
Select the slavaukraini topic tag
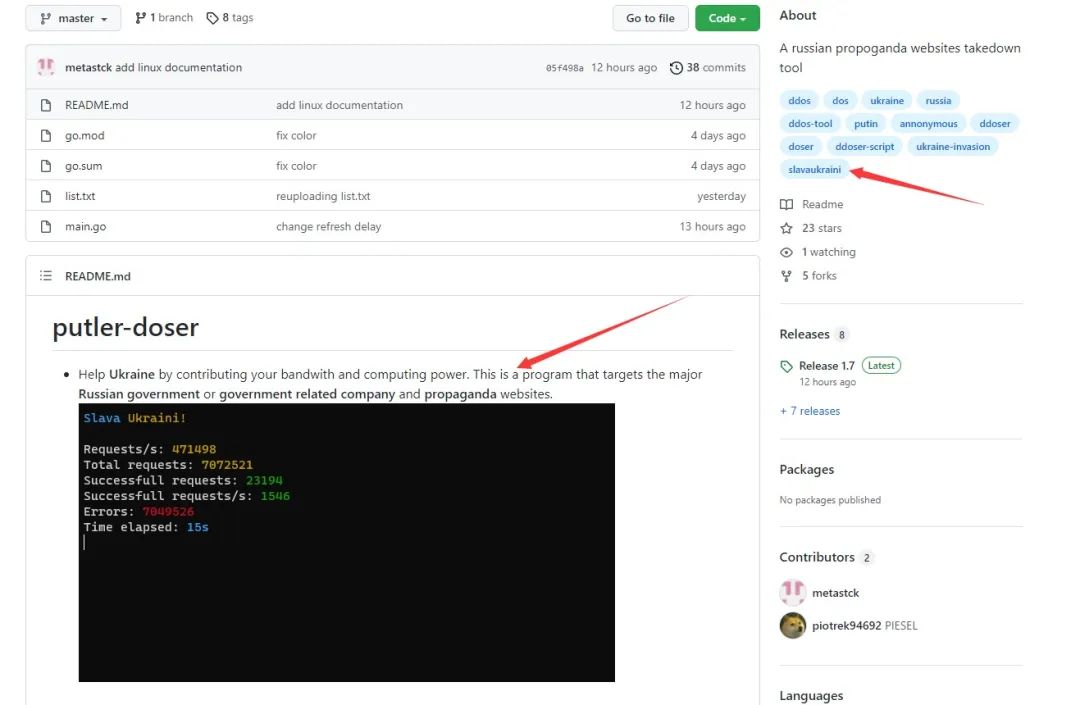[814, 170]
